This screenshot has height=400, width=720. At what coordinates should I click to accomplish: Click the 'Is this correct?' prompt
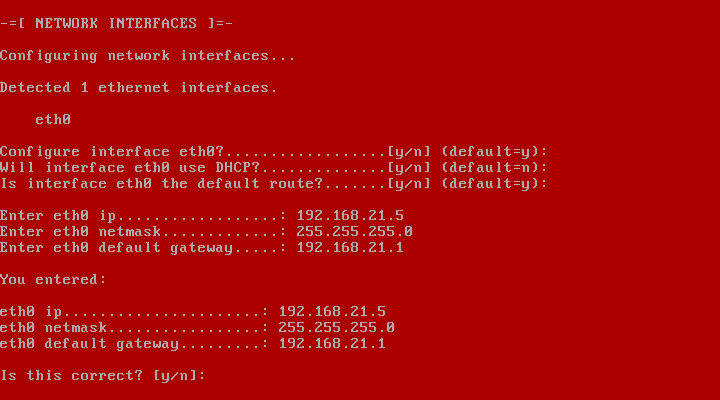[71, 376]
